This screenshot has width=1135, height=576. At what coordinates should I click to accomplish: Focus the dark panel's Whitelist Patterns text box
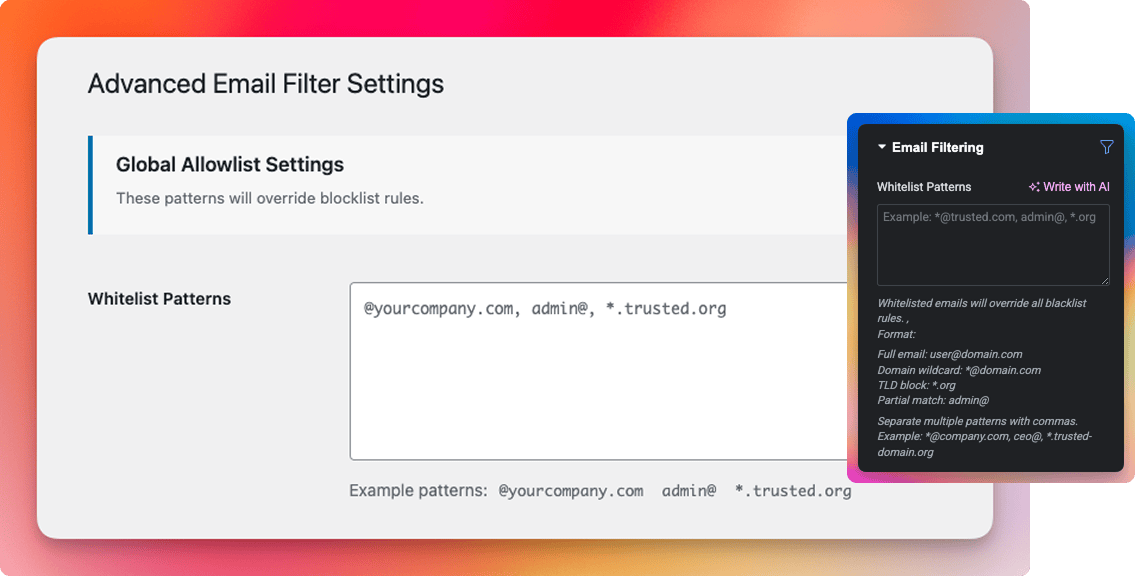[992, 245]
